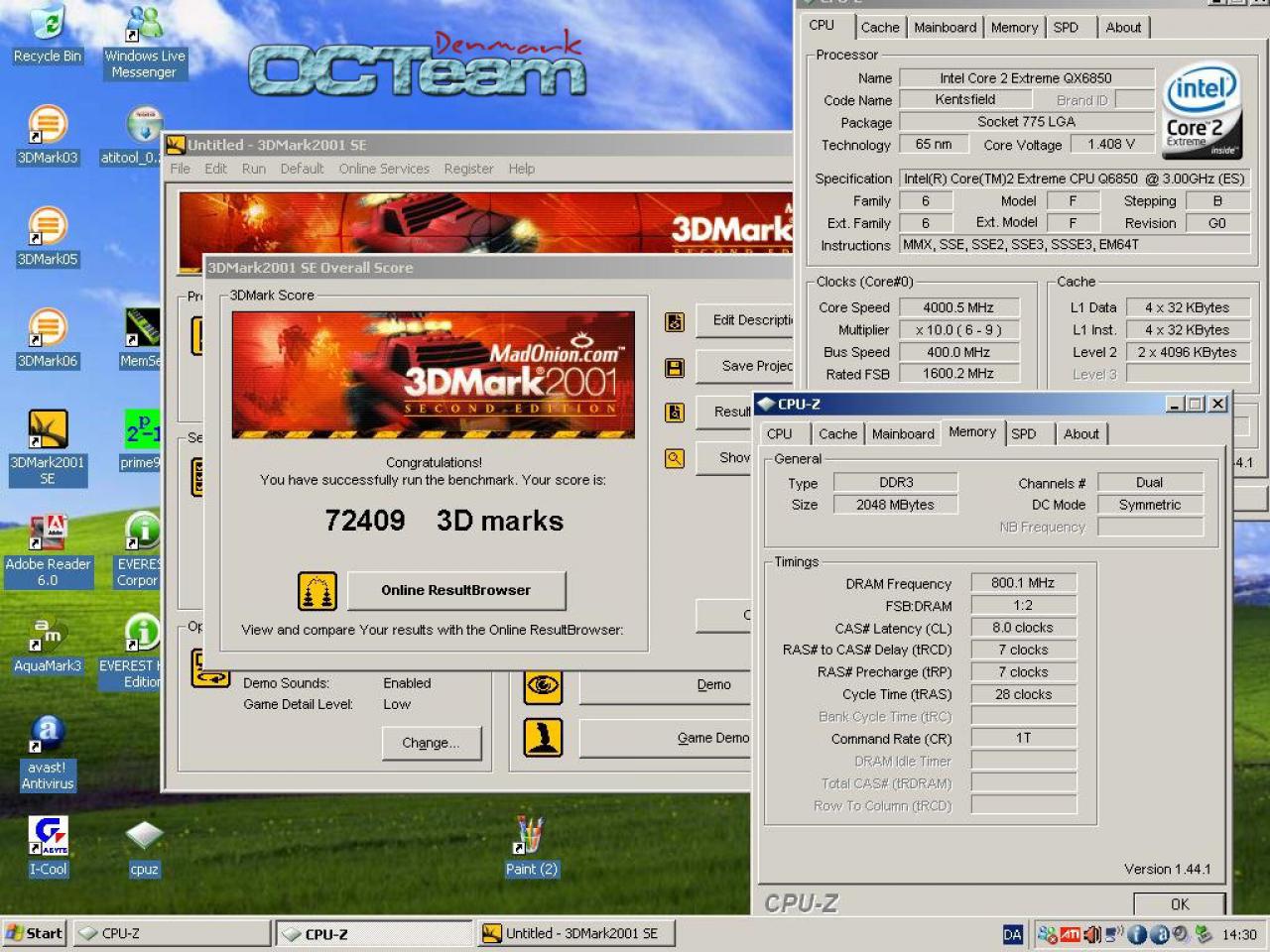Switch to the SPD tab in front CPU-Z
Image resolution: width=1270 pixels, height=952 pixels.
pos(1024,433)
